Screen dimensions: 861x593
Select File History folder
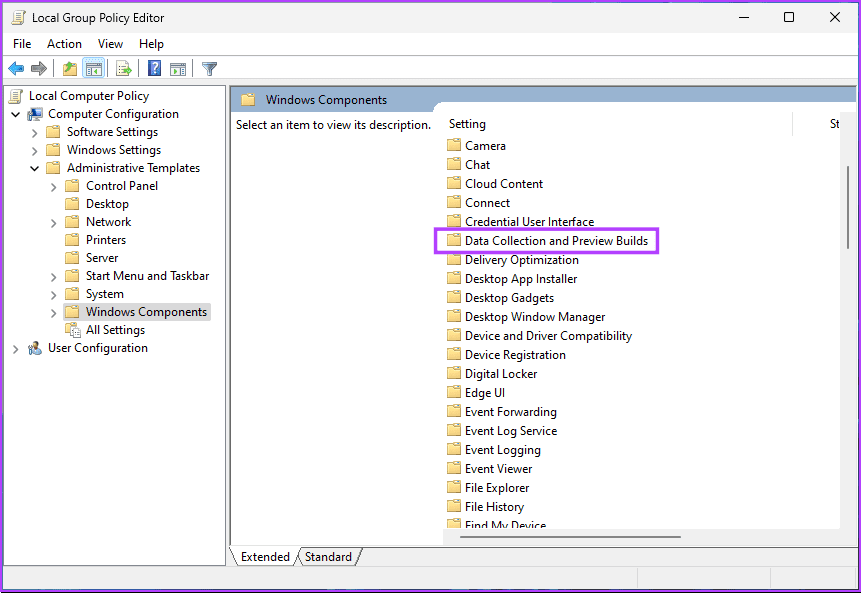coord(485,506)
